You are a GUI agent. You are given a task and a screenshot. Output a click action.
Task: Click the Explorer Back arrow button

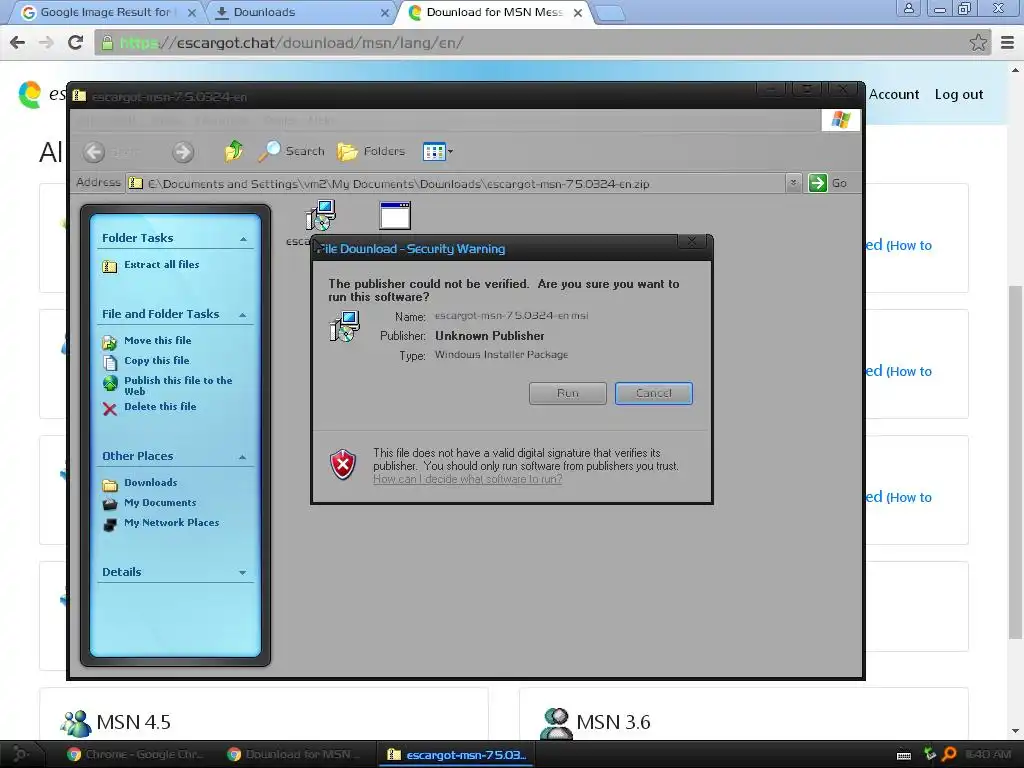tap(94, 152)
